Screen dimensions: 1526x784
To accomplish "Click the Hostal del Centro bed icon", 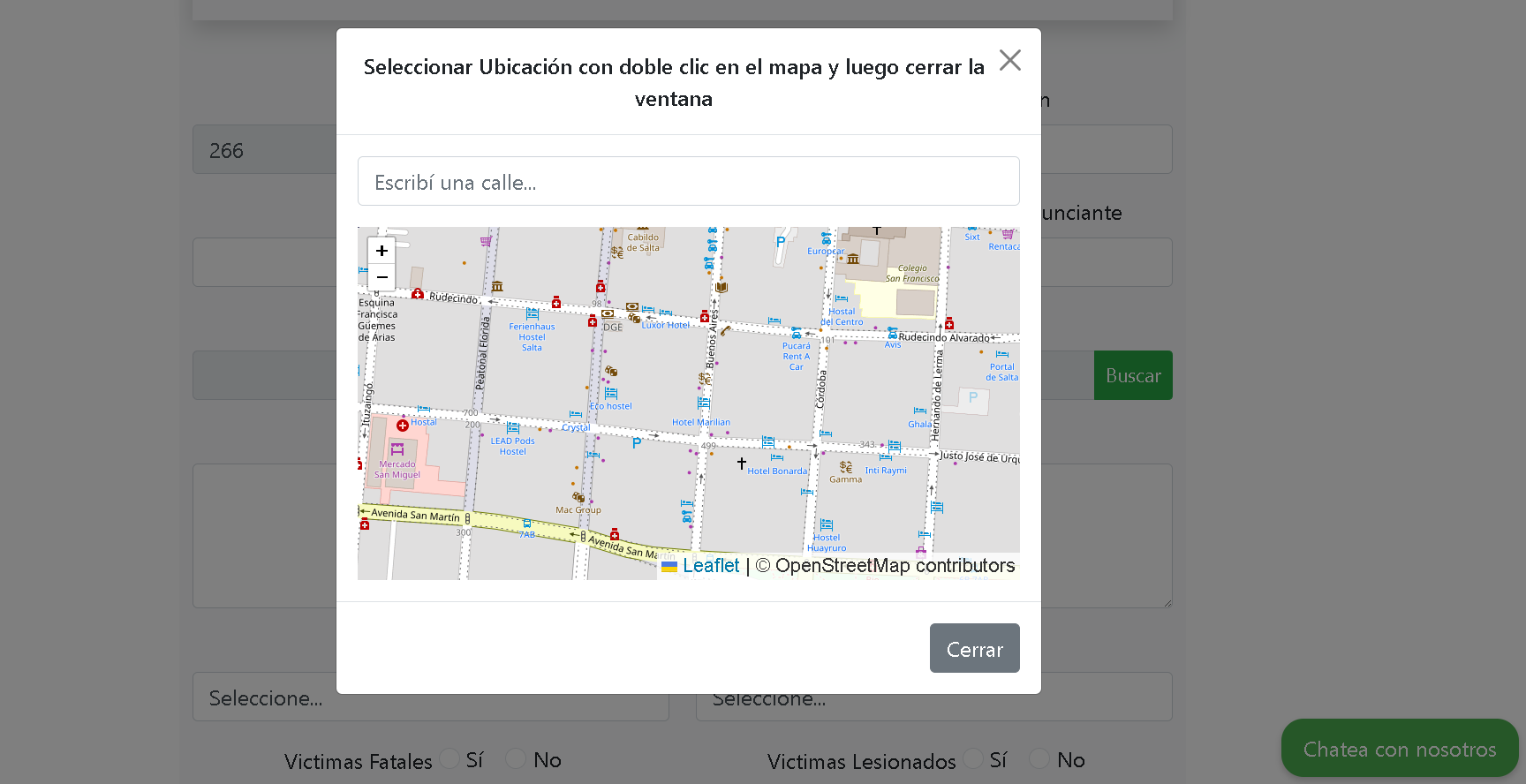I will click(x=841, y=299).
